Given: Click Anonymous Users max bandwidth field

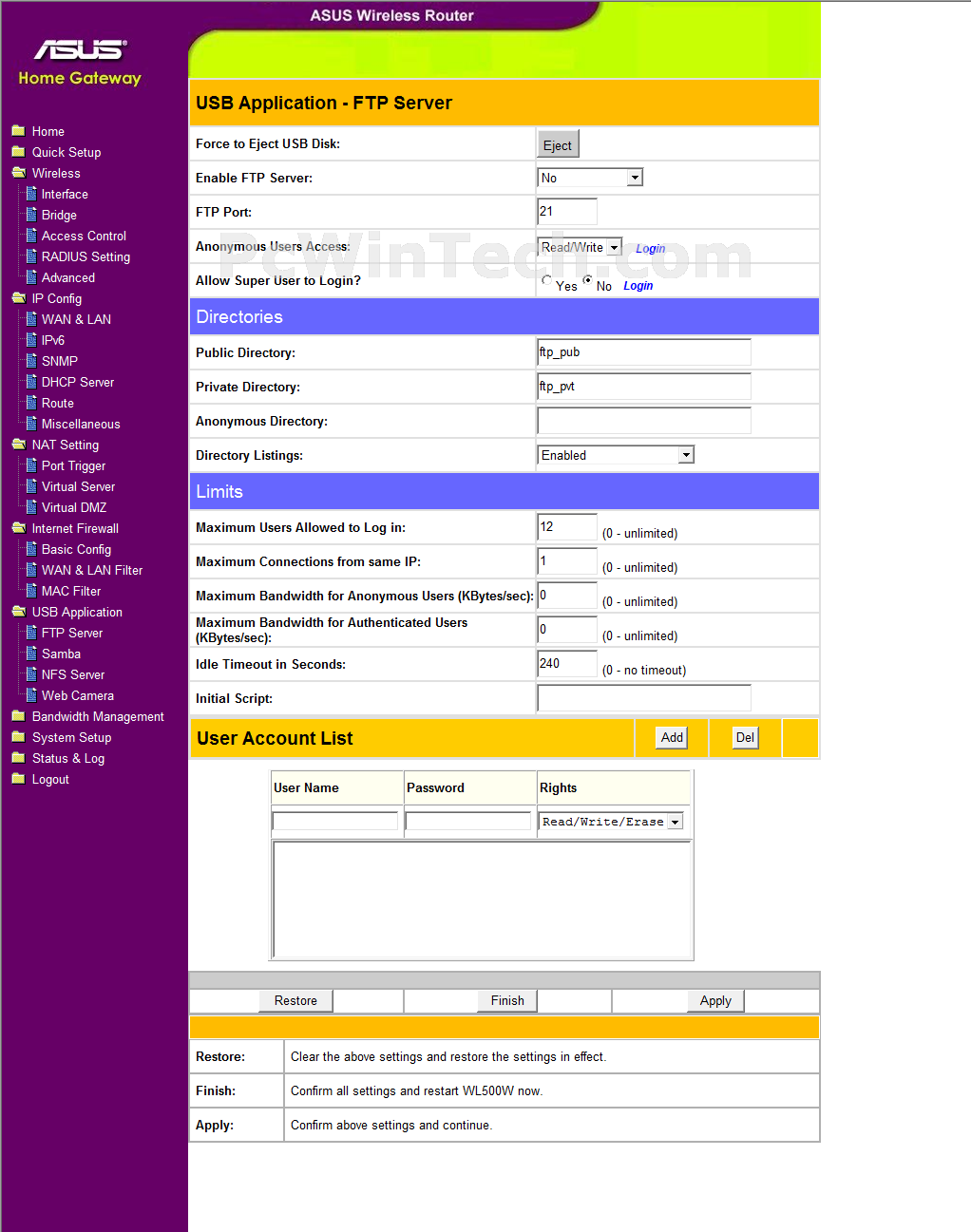Looking at the screenshot, I should click(x=567, y=595).
